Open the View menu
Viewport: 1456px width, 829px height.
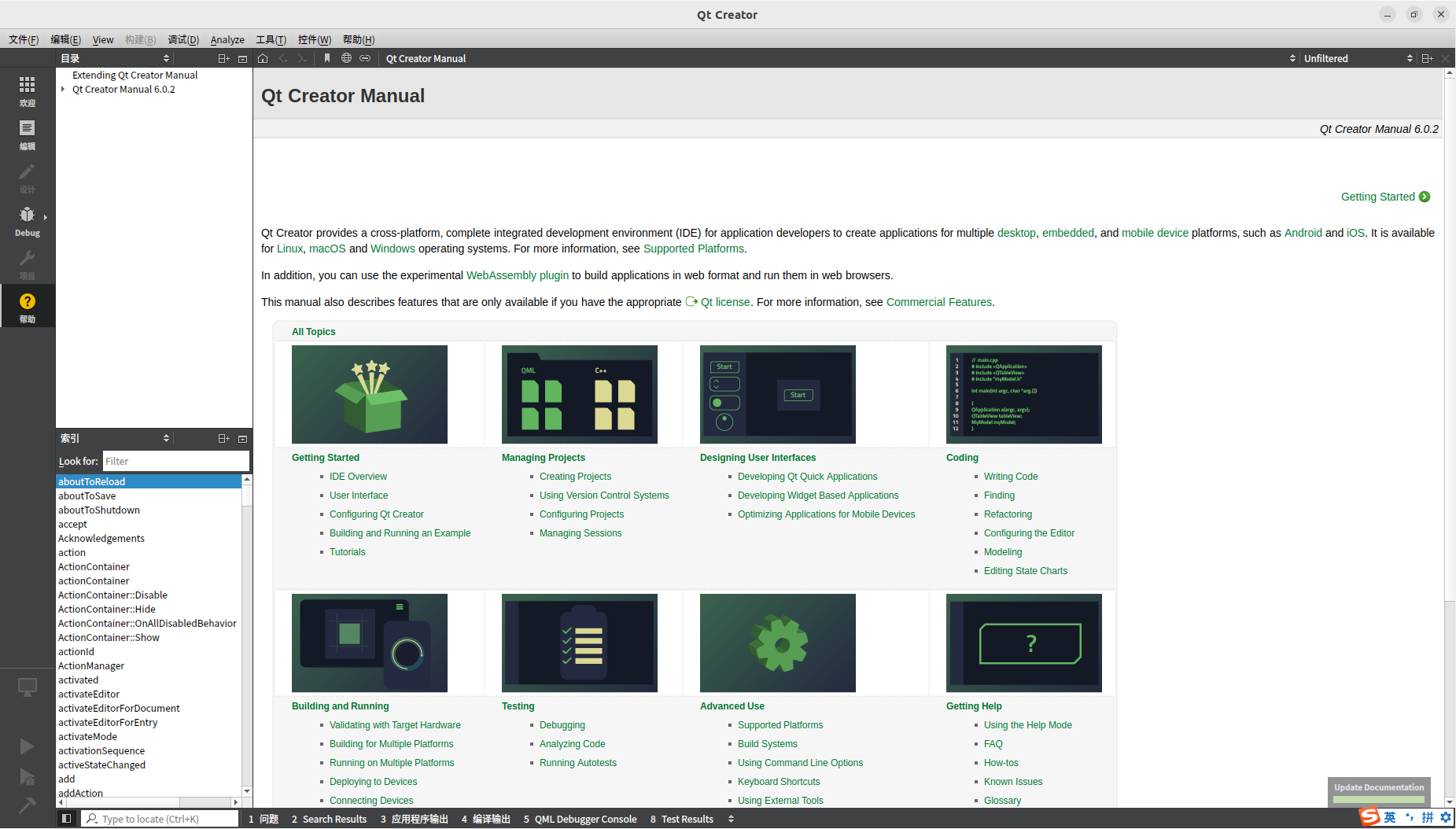click(x=103, y=39)
